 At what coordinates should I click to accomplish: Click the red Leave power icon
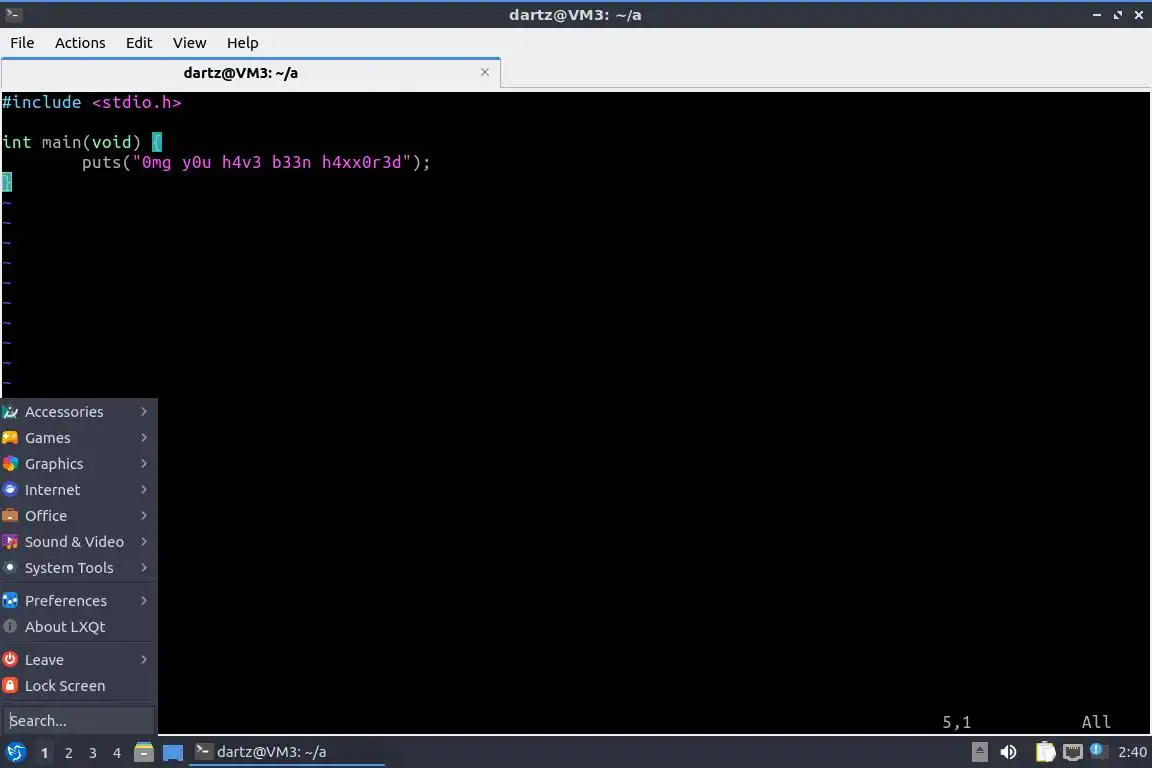click(x=10, y=659)
